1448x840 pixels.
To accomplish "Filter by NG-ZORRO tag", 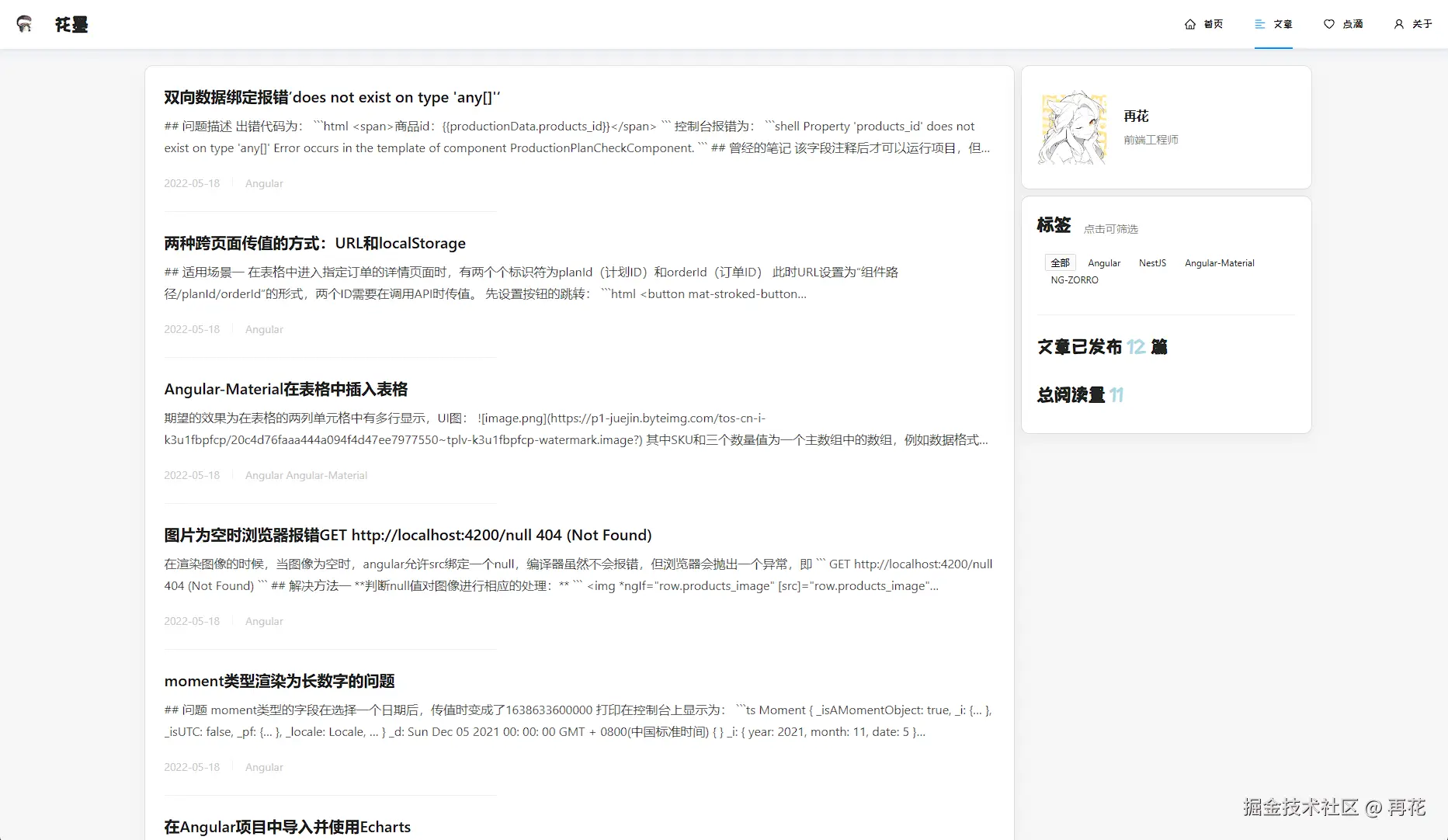I will pos(1075,280).
